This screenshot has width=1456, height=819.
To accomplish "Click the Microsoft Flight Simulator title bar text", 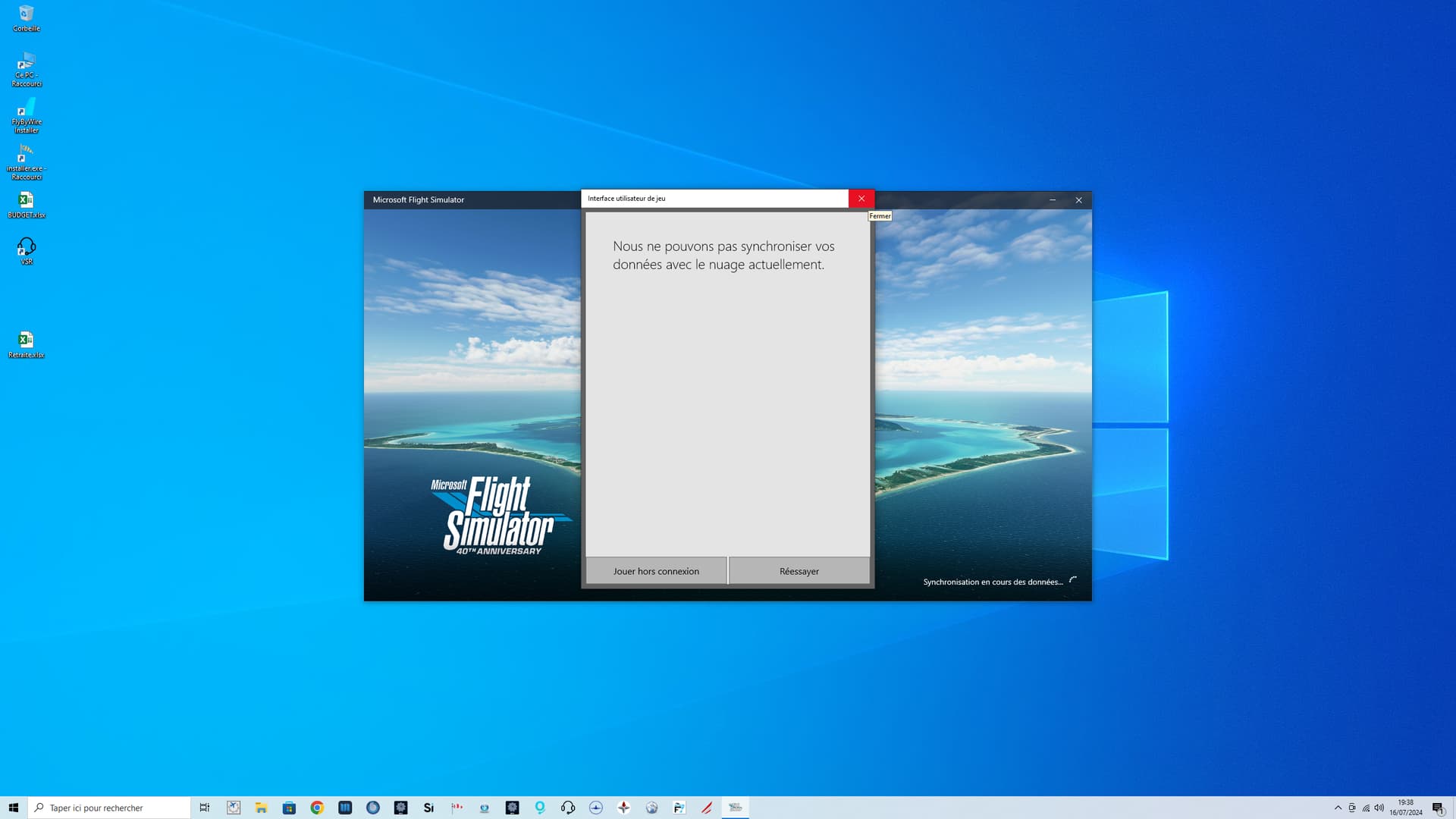I will click(x=419, y=200).
